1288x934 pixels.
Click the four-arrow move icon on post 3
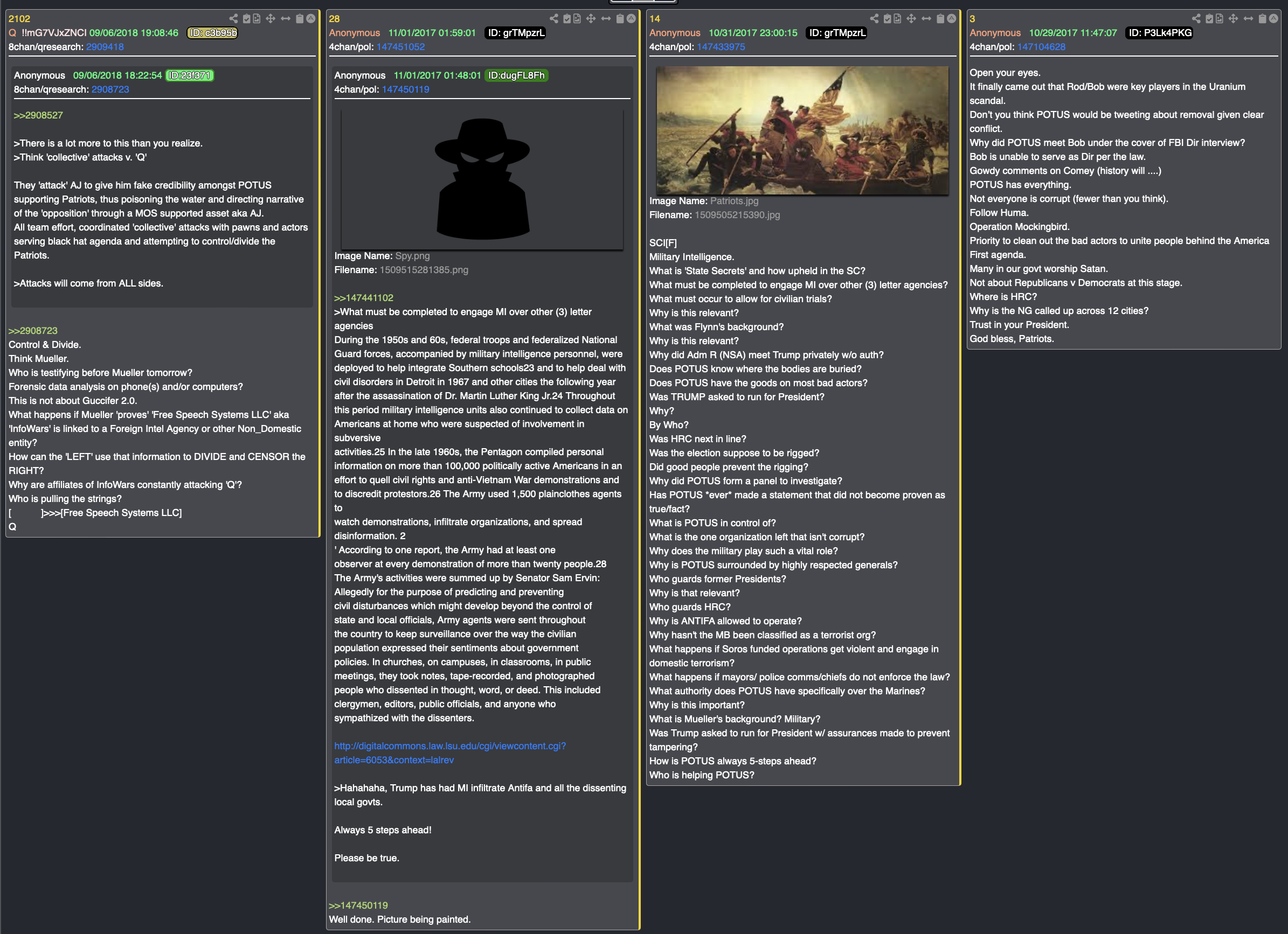pos(1234,18)
